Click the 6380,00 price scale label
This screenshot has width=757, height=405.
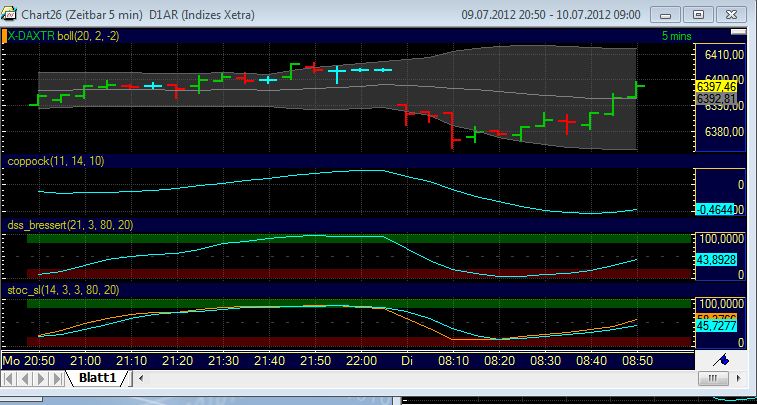pos(724,131)
